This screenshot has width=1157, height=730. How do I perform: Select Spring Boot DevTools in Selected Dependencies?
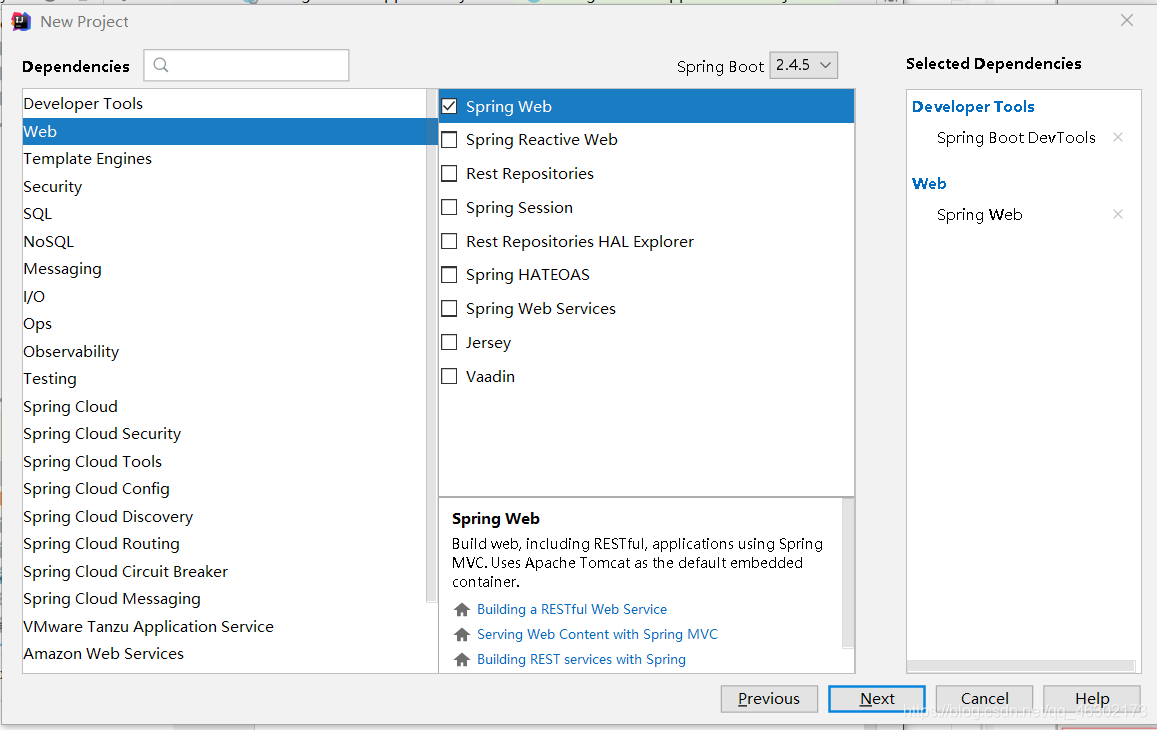coord(1016,138)
